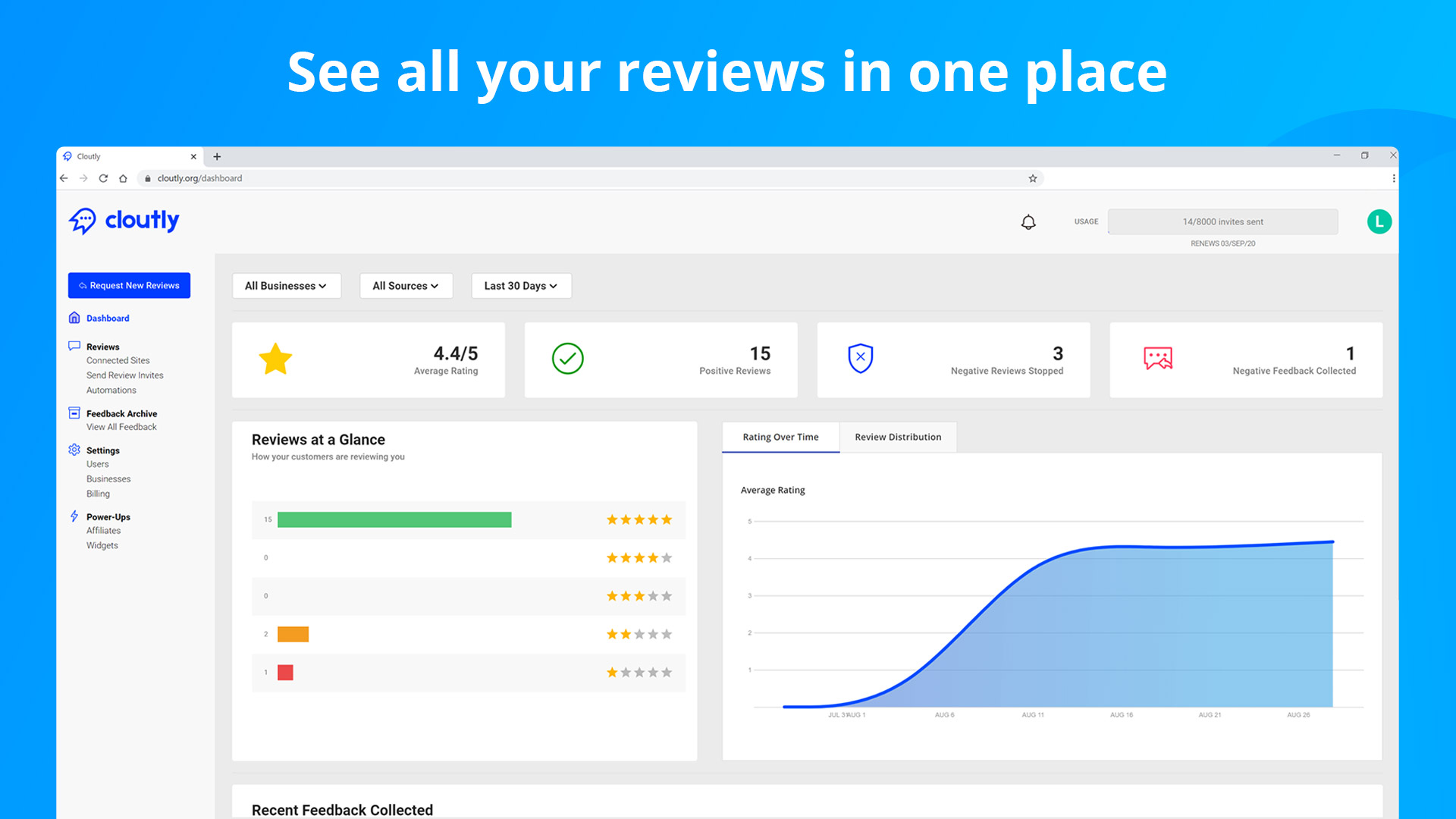Select the Rating Over Time tab

coord(780,438)
